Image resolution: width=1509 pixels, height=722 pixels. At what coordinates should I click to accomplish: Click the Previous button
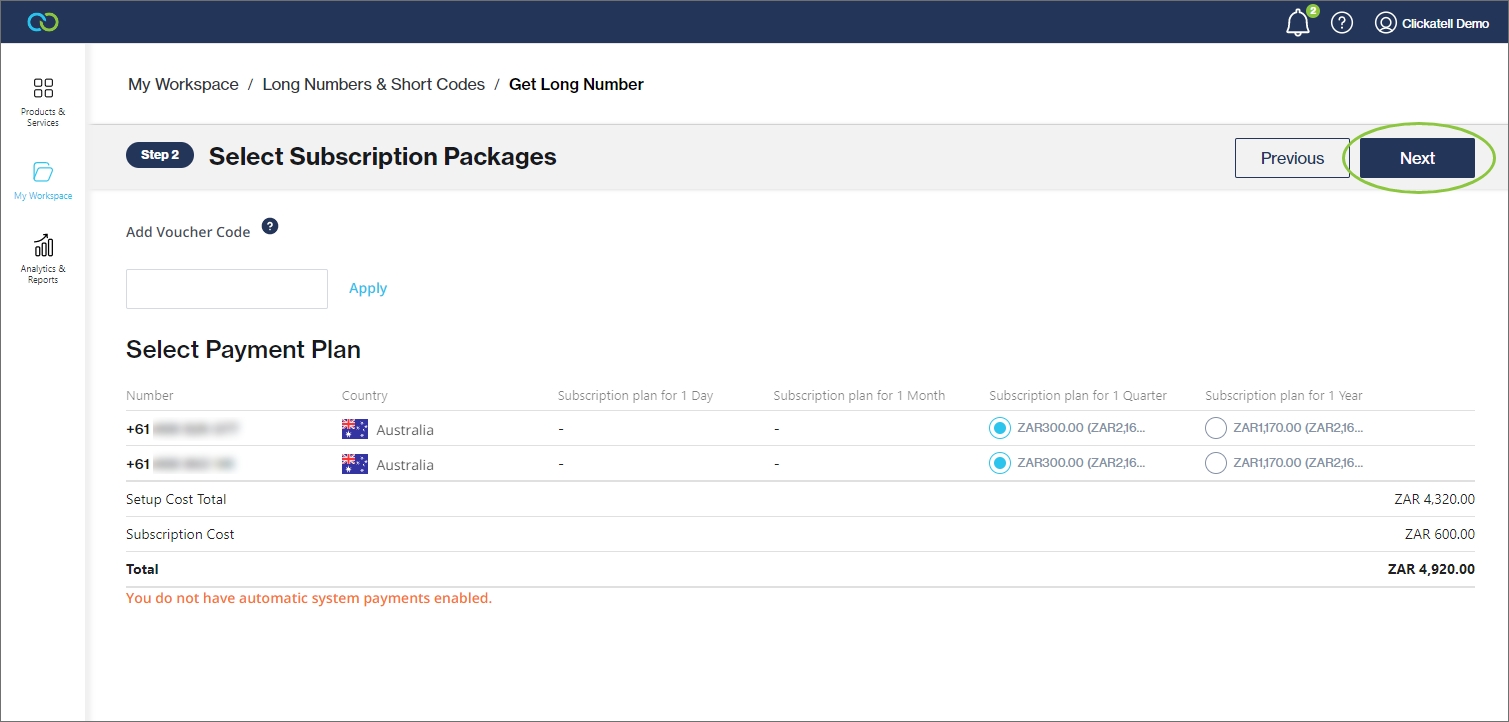(x=1291, y=158)
